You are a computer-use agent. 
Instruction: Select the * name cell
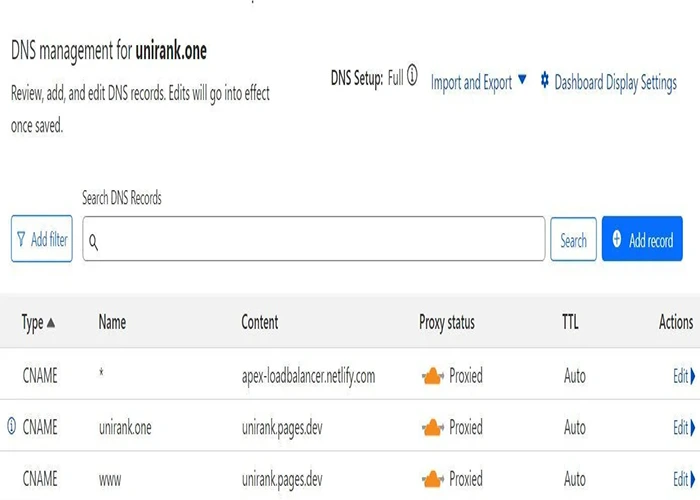tap(101, 373)
